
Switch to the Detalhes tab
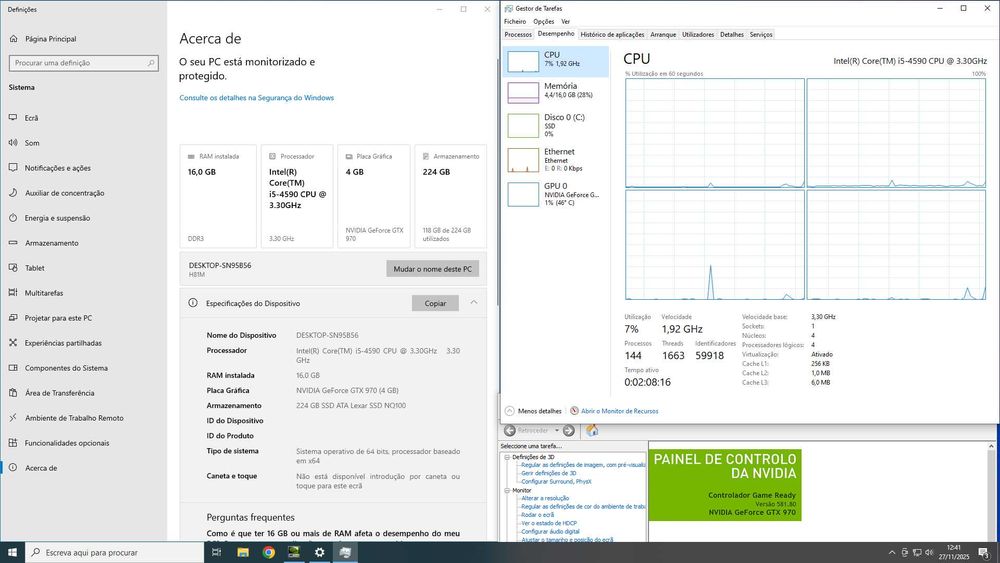(x=732, y=34)
